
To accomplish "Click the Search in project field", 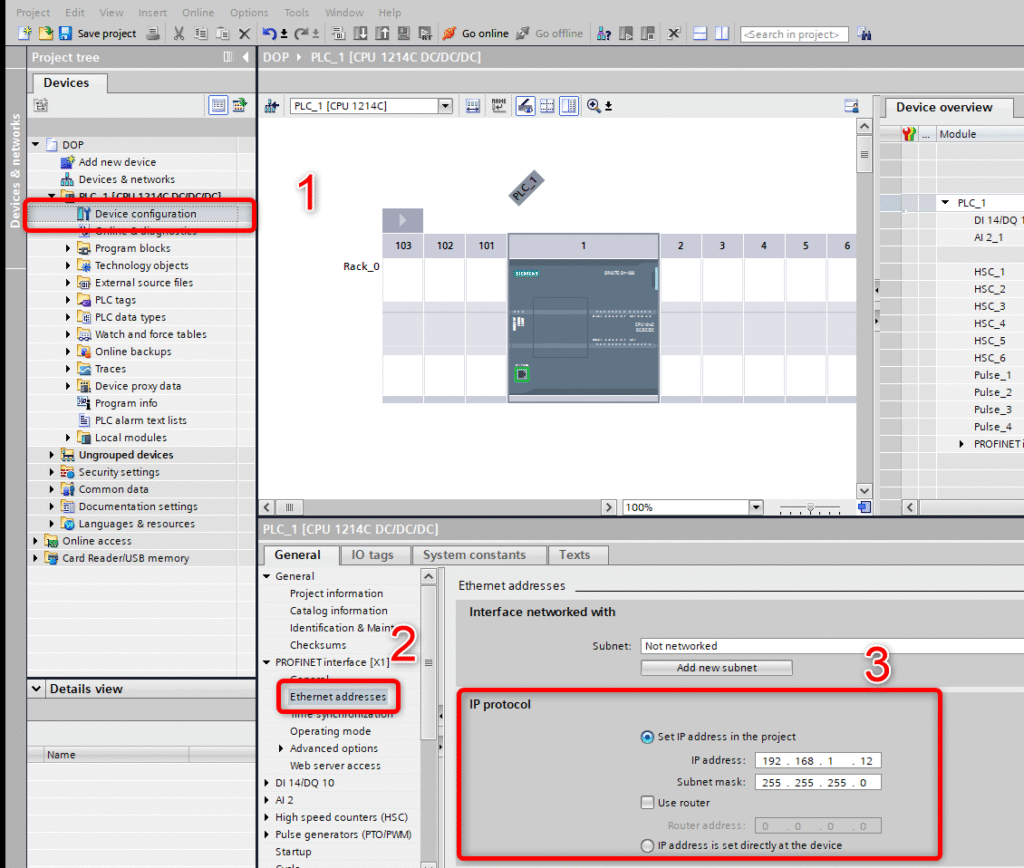I will pyautogui.click(x=793, y=34).
